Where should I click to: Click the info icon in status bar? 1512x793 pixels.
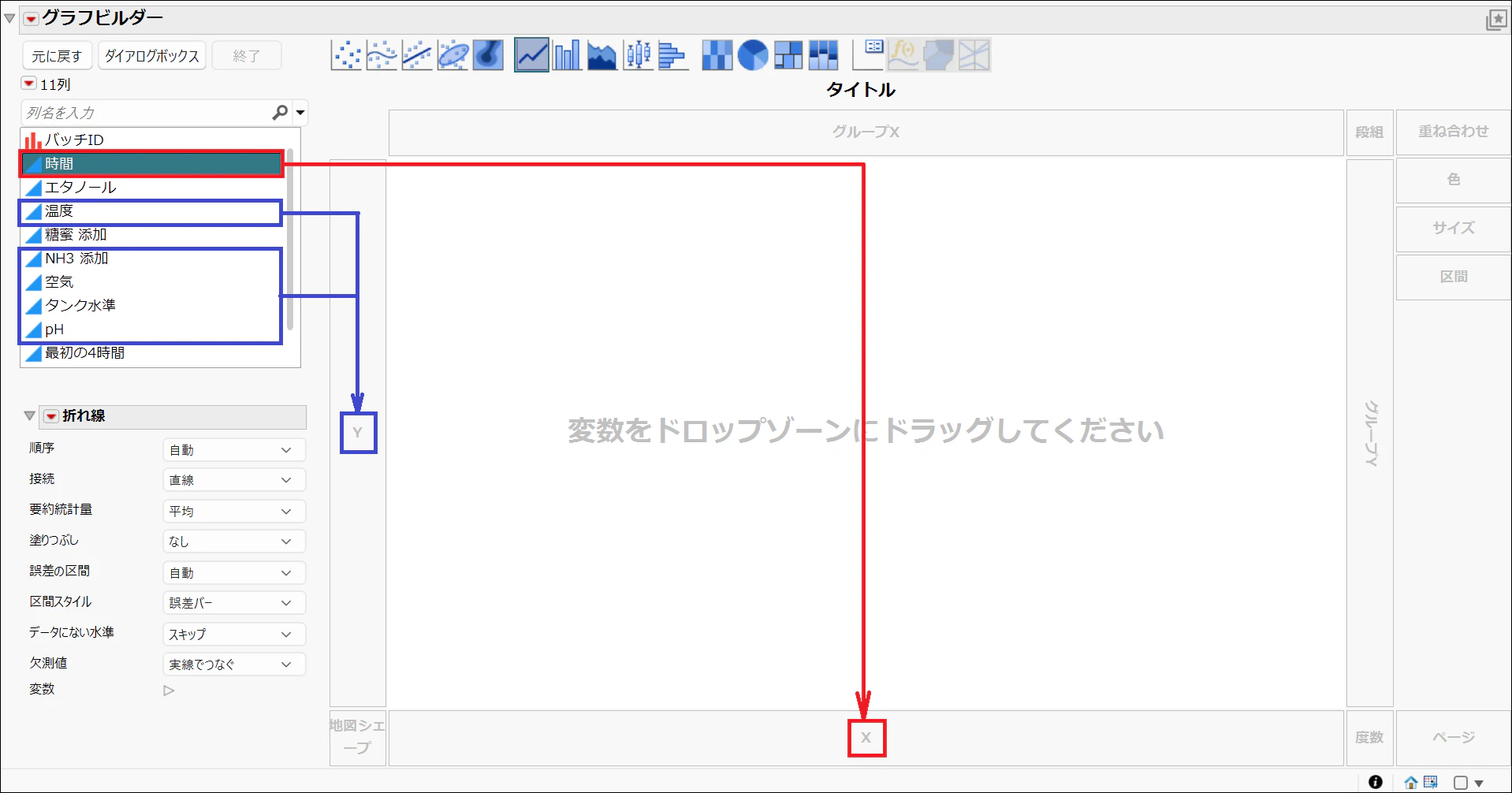pos(1376,782)
